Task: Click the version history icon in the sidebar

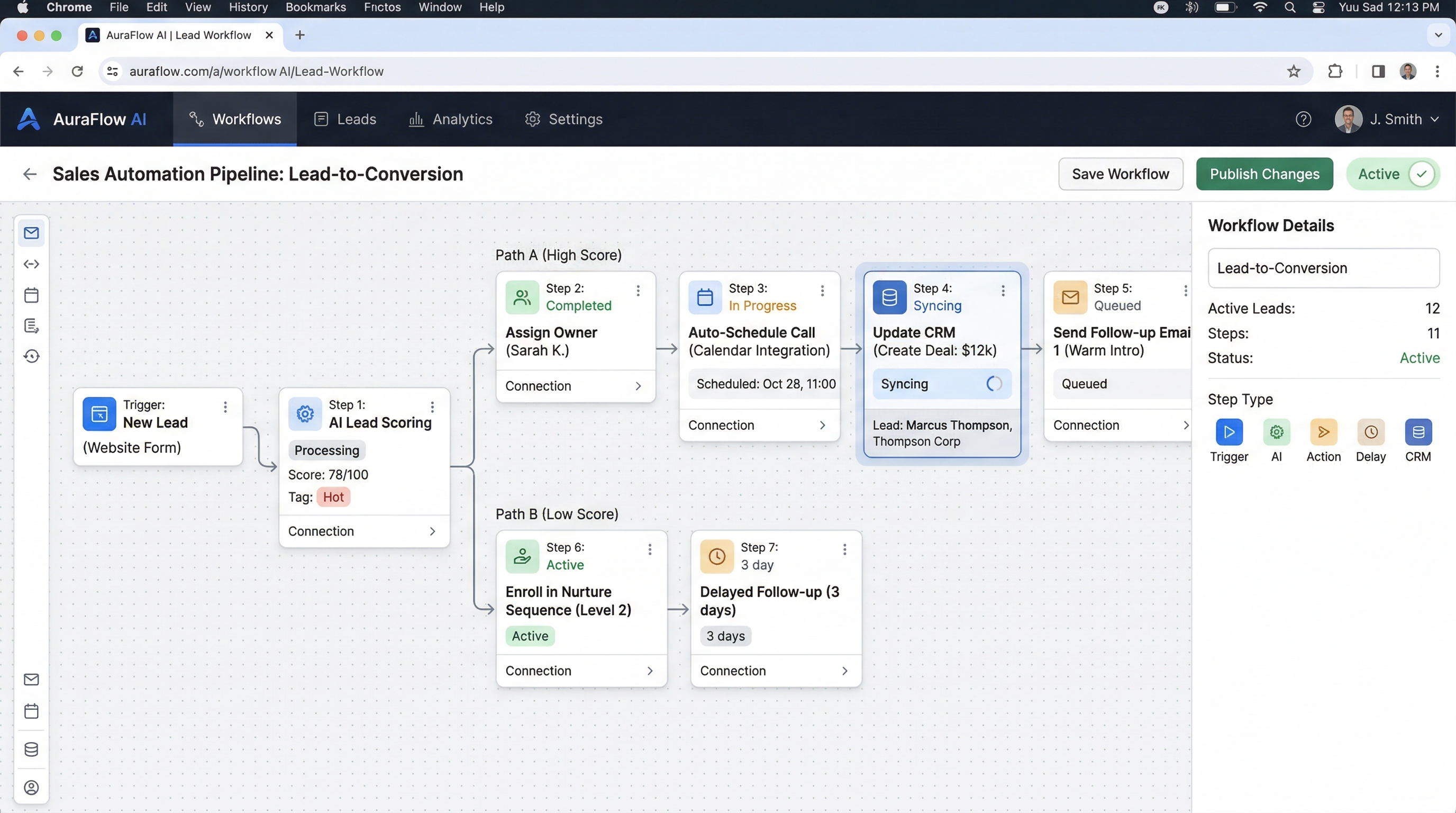Action: click(x=31, y=356)
